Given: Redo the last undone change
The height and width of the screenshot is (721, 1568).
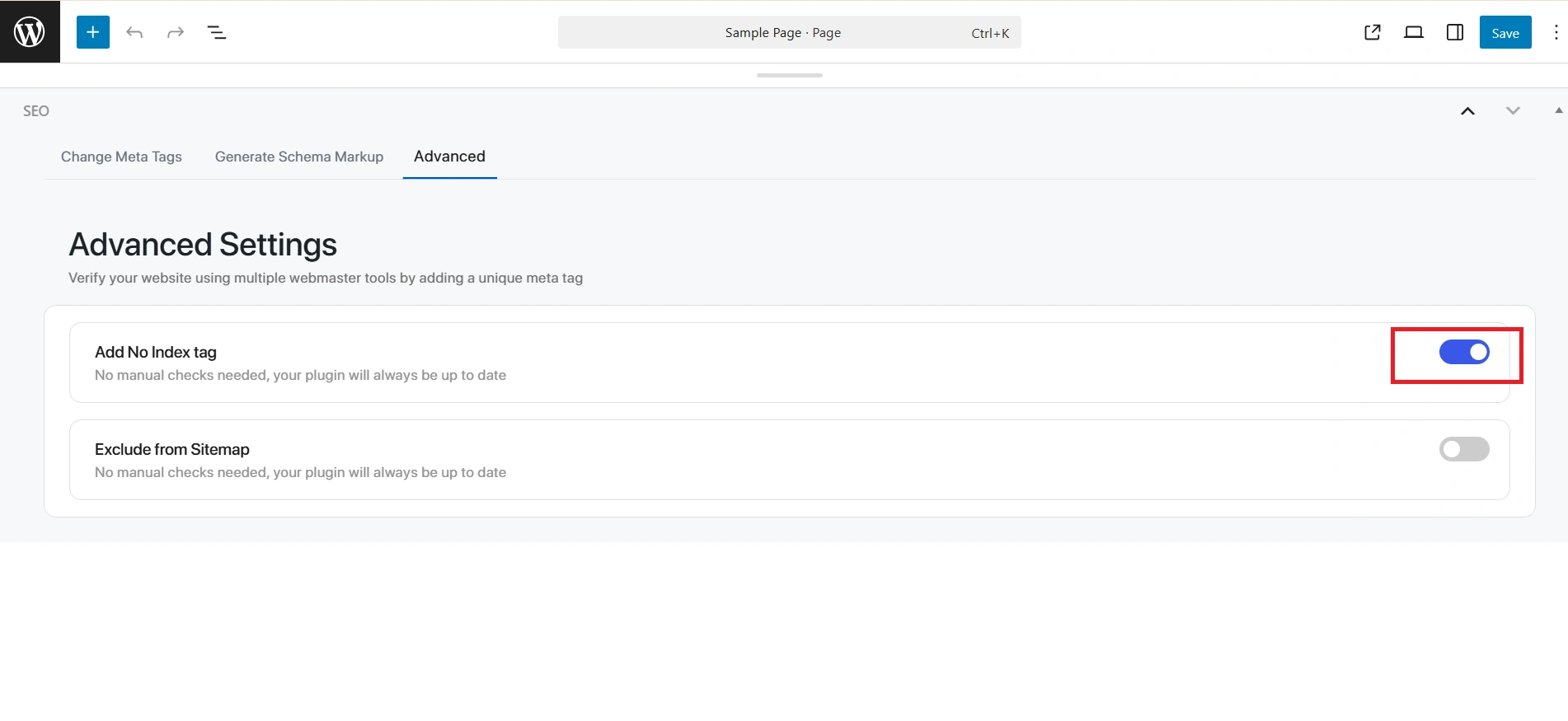Looking at the screenshot, I should [x=176, y=32].
